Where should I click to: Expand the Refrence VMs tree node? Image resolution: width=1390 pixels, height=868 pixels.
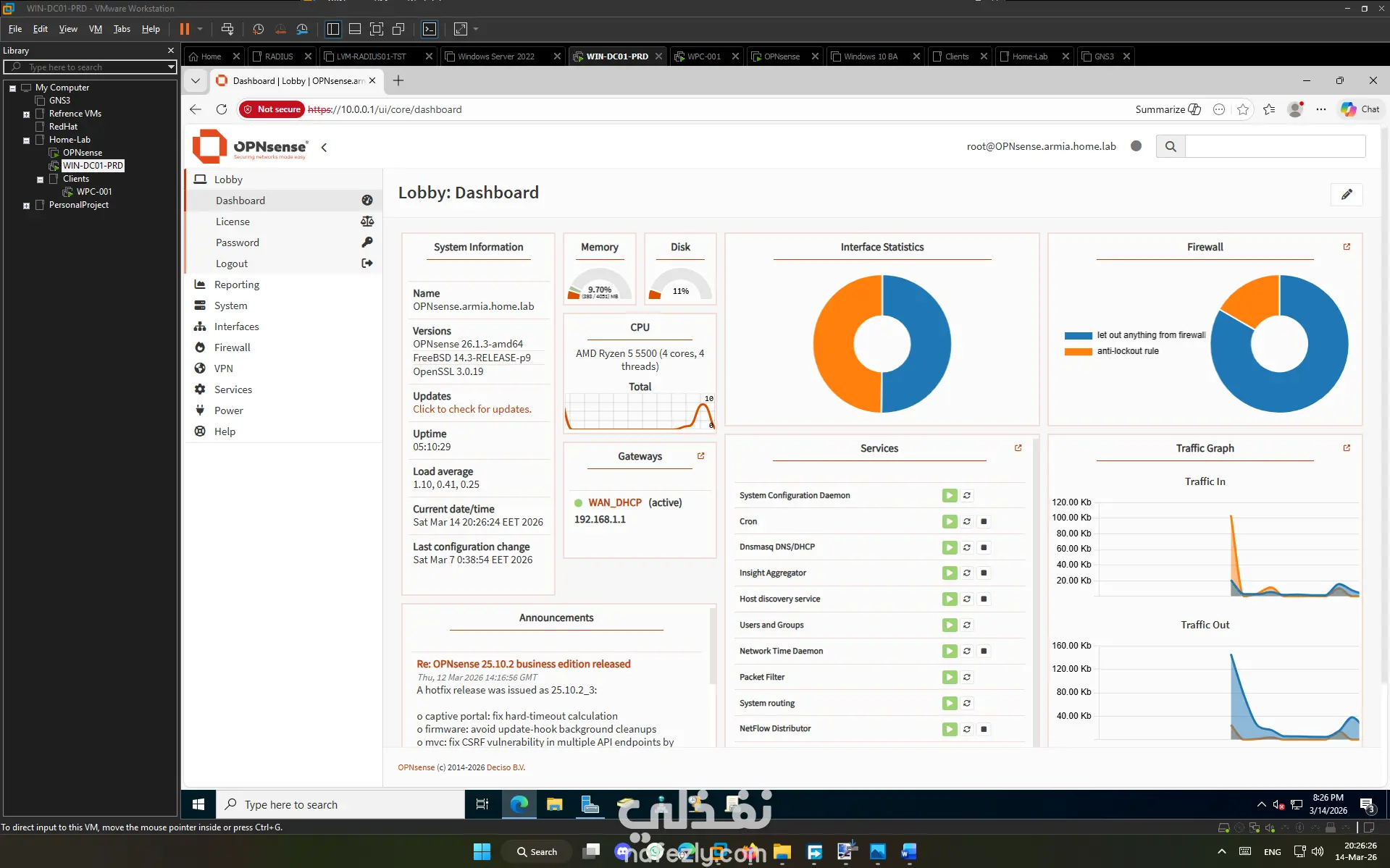point(26,114)
